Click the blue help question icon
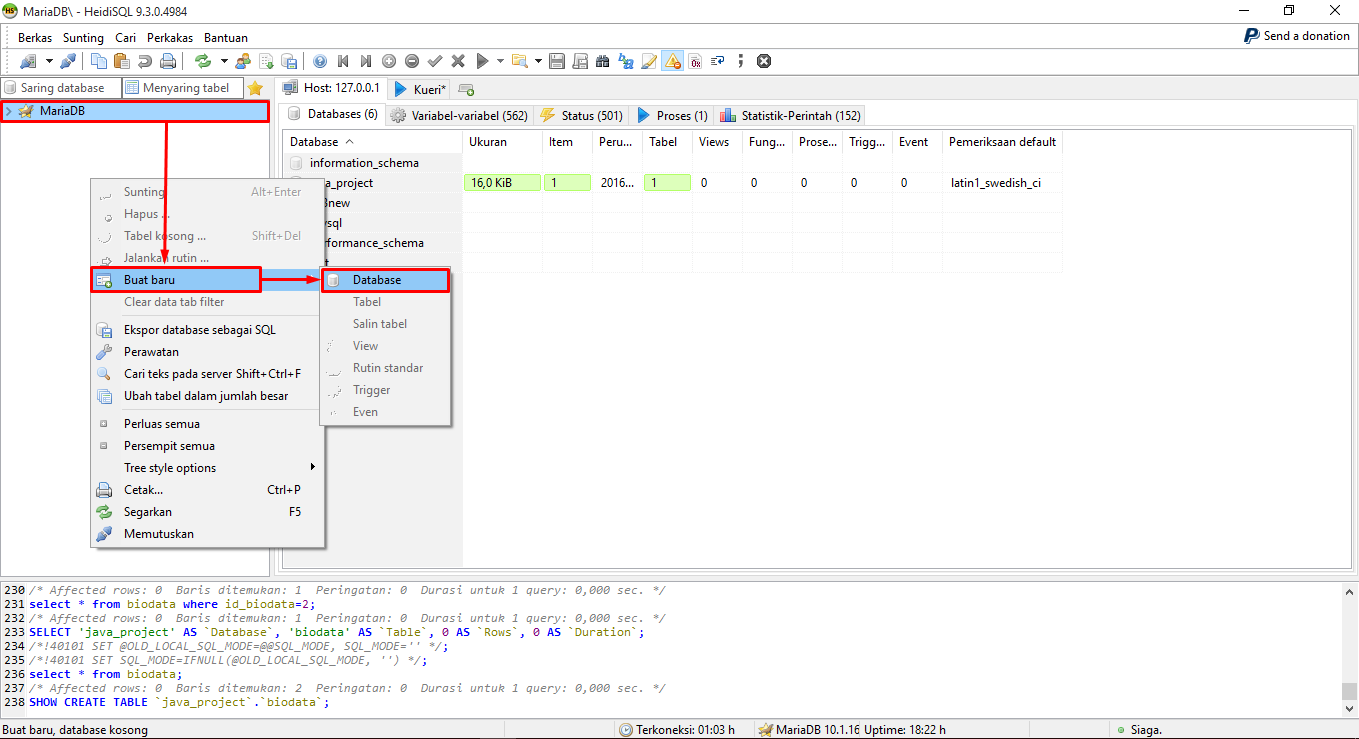The image size is (1359, 739). 320,61
